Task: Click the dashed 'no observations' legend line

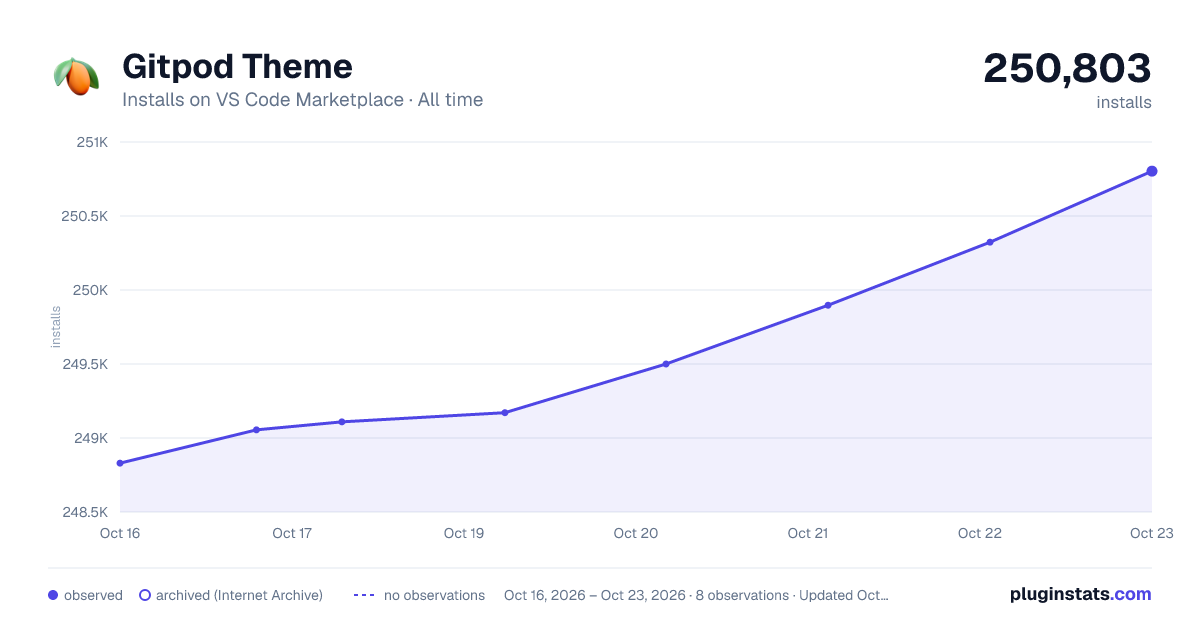Action: point(364,595)
